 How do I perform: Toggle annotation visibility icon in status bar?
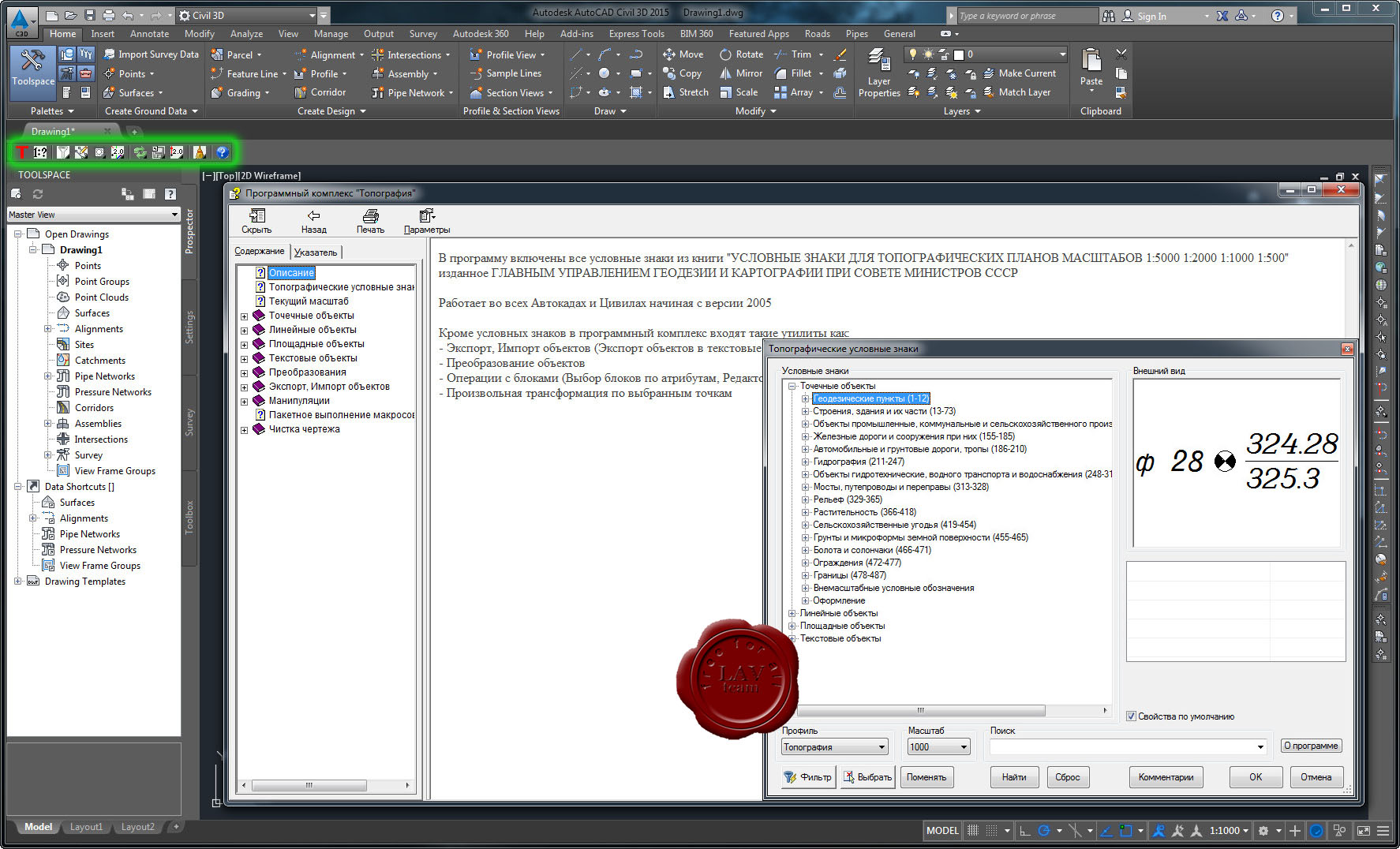tap(1159, 831)
